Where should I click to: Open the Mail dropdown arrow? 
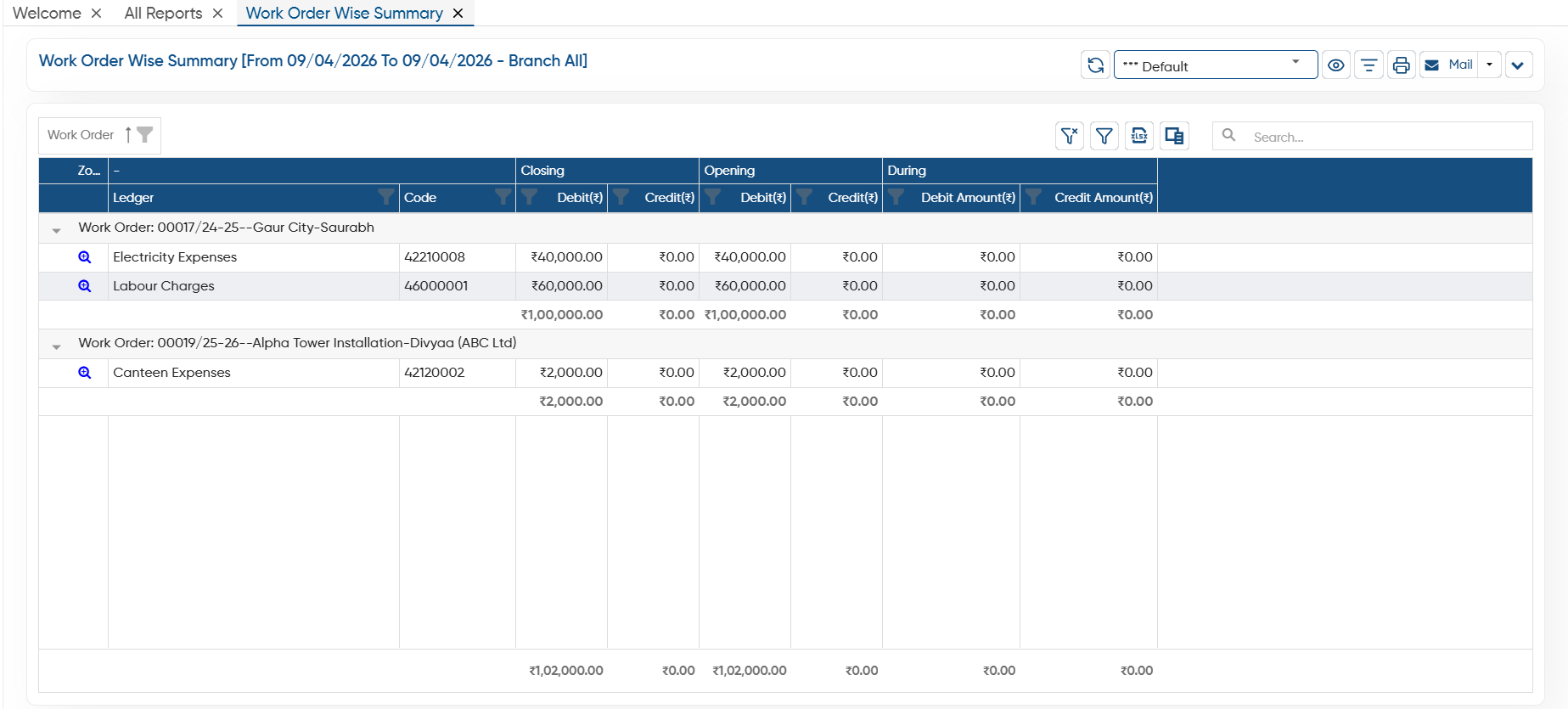coord(1489,65)
